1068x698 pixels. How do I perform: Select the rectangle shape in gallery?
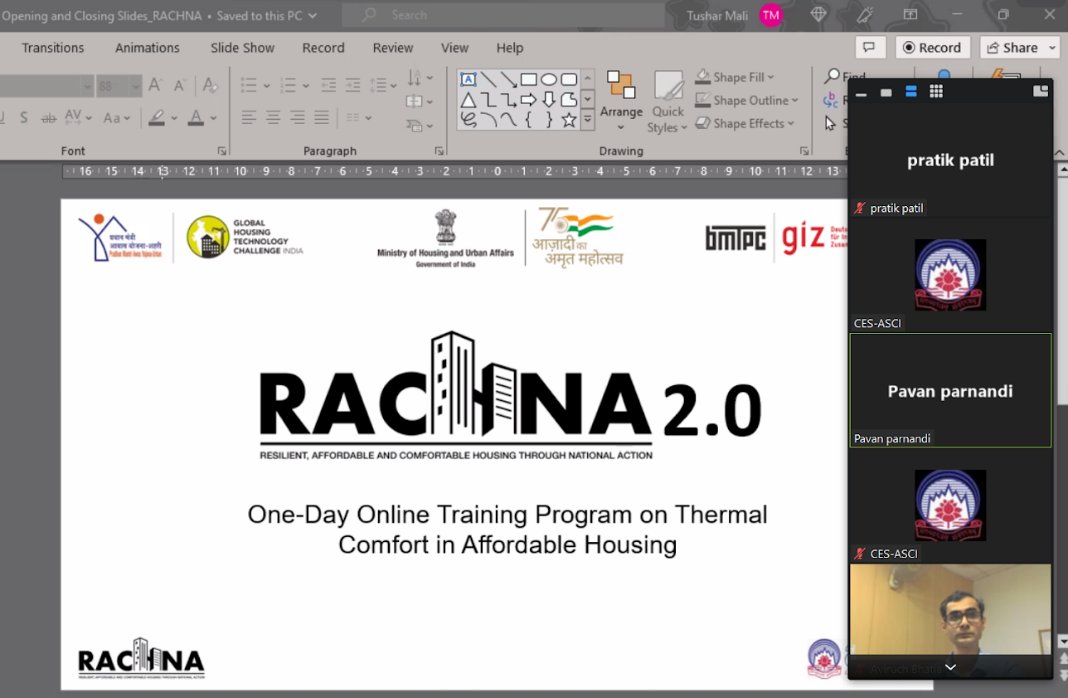tap(529, 80)
